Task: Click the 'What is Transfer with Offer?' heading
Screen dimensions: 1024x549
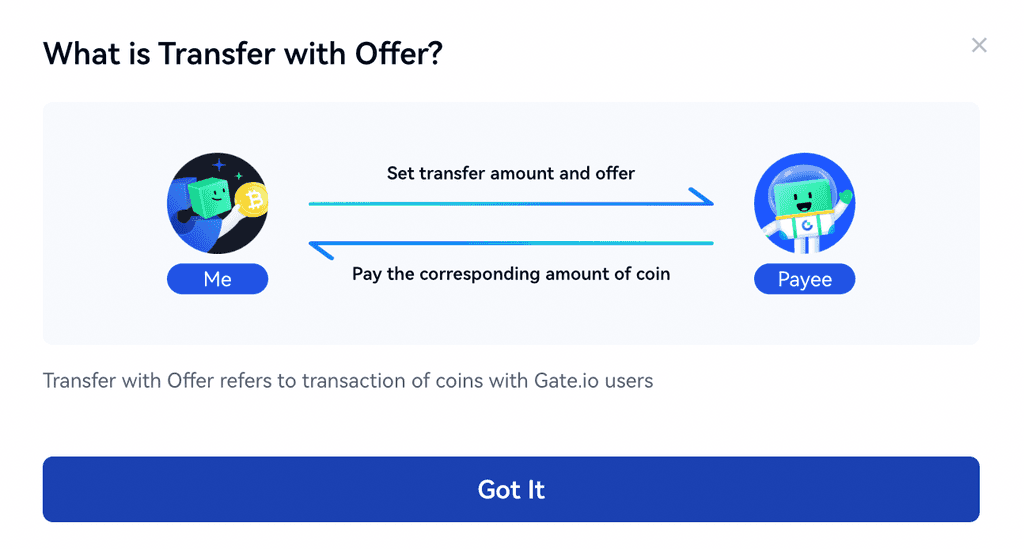Action: (x=243, y=54)
